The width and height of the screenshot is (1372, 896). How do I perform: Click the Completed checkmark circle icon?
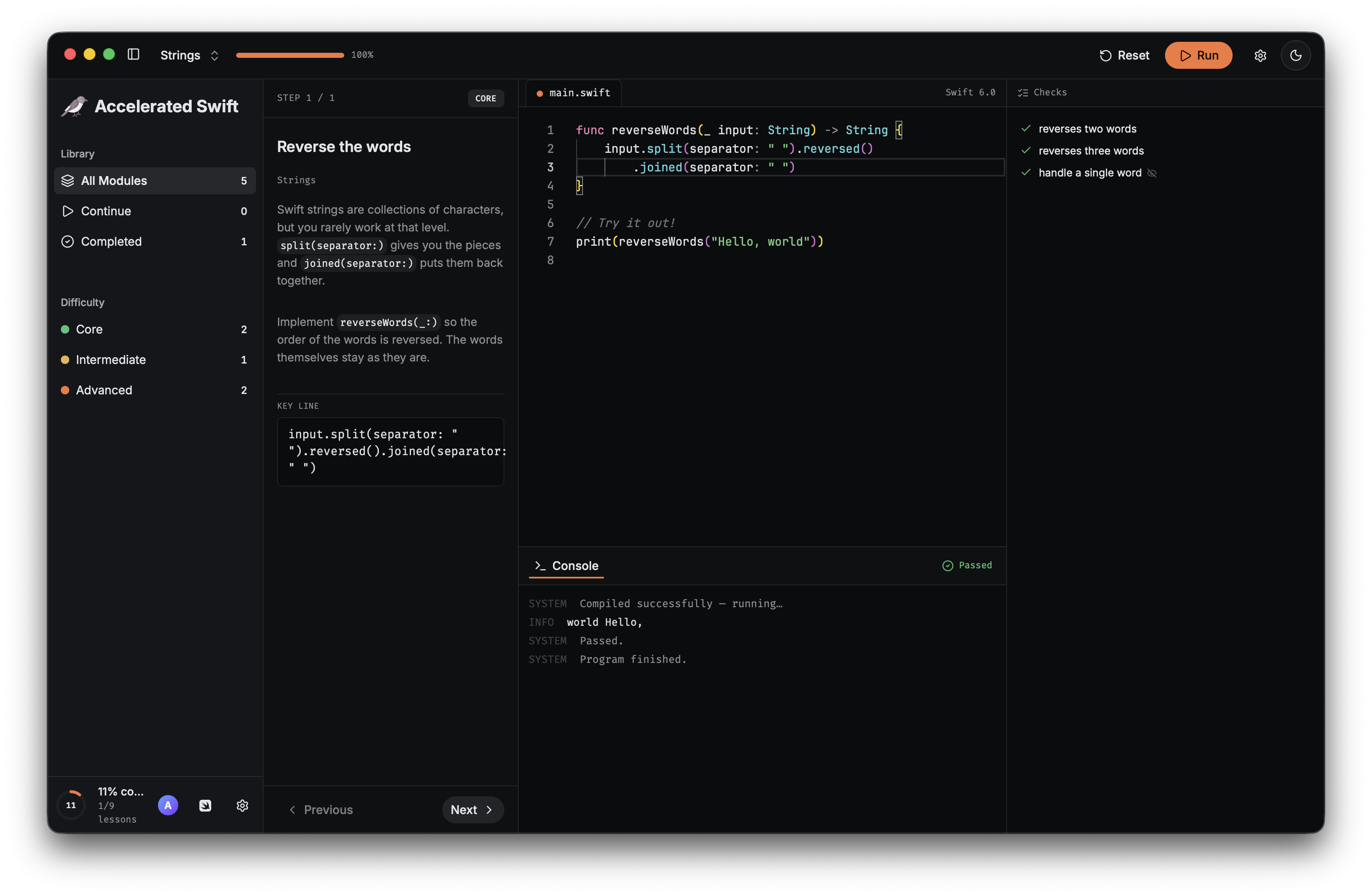(x=68, y=242)
